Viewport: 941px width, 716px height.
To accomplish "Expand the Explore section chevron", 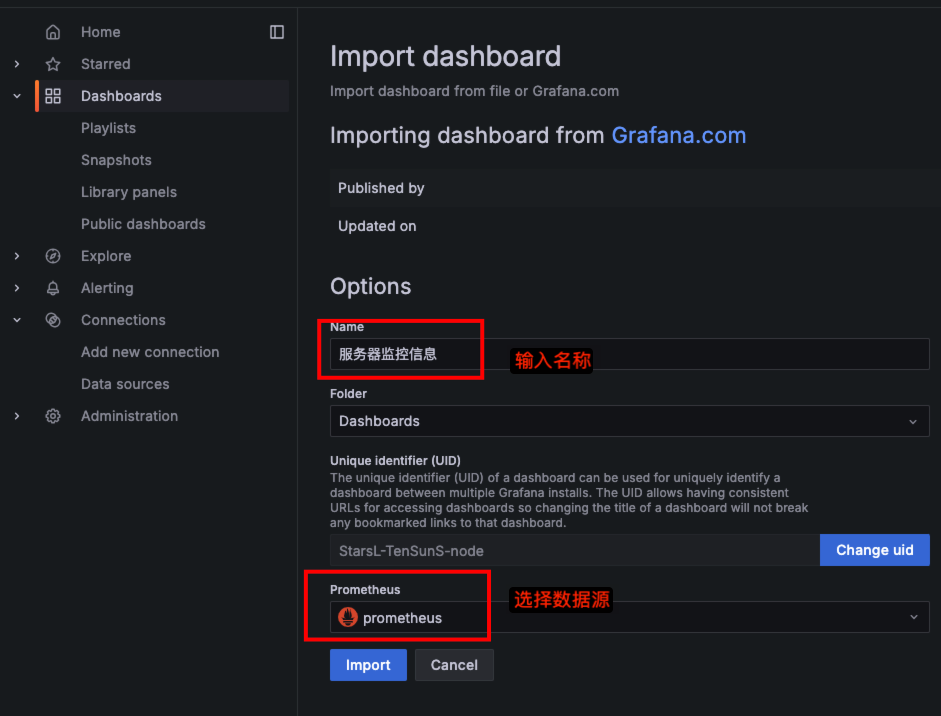I will pyautogui.click(x=17, y=256).
